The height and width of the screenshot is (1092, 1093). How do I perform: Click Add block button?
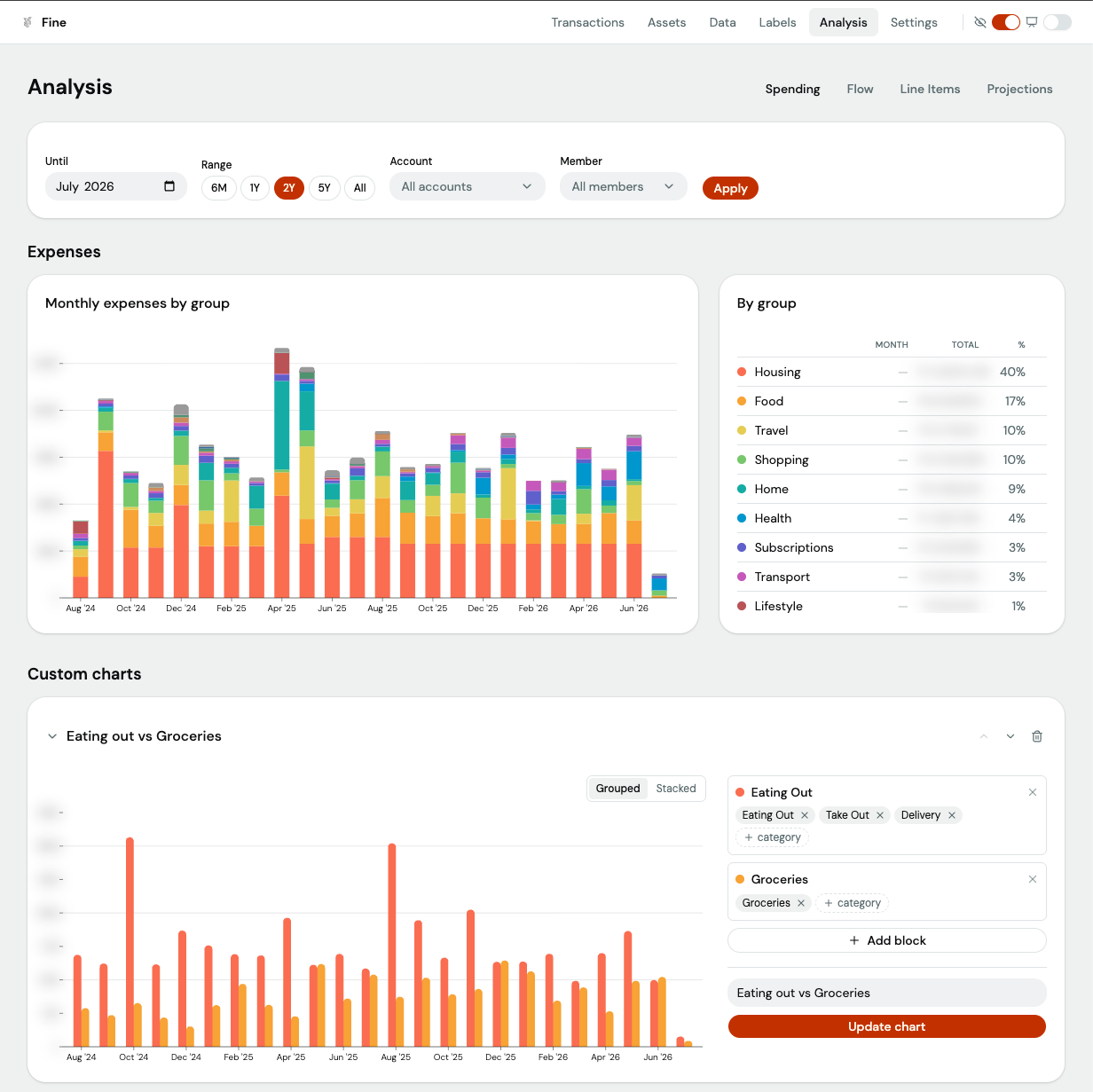point(887,940)
